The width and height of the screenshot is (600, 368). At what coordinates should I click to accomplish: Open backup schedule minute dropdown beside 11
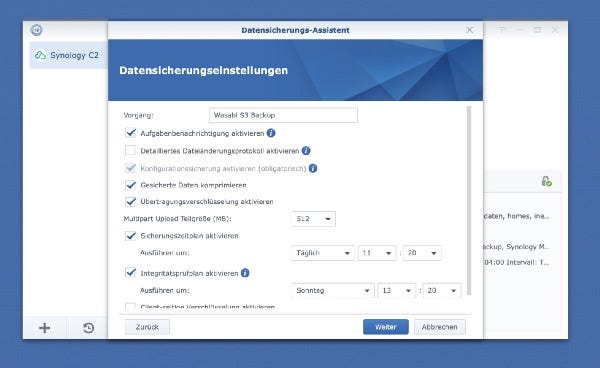click(x=422, y=253)
